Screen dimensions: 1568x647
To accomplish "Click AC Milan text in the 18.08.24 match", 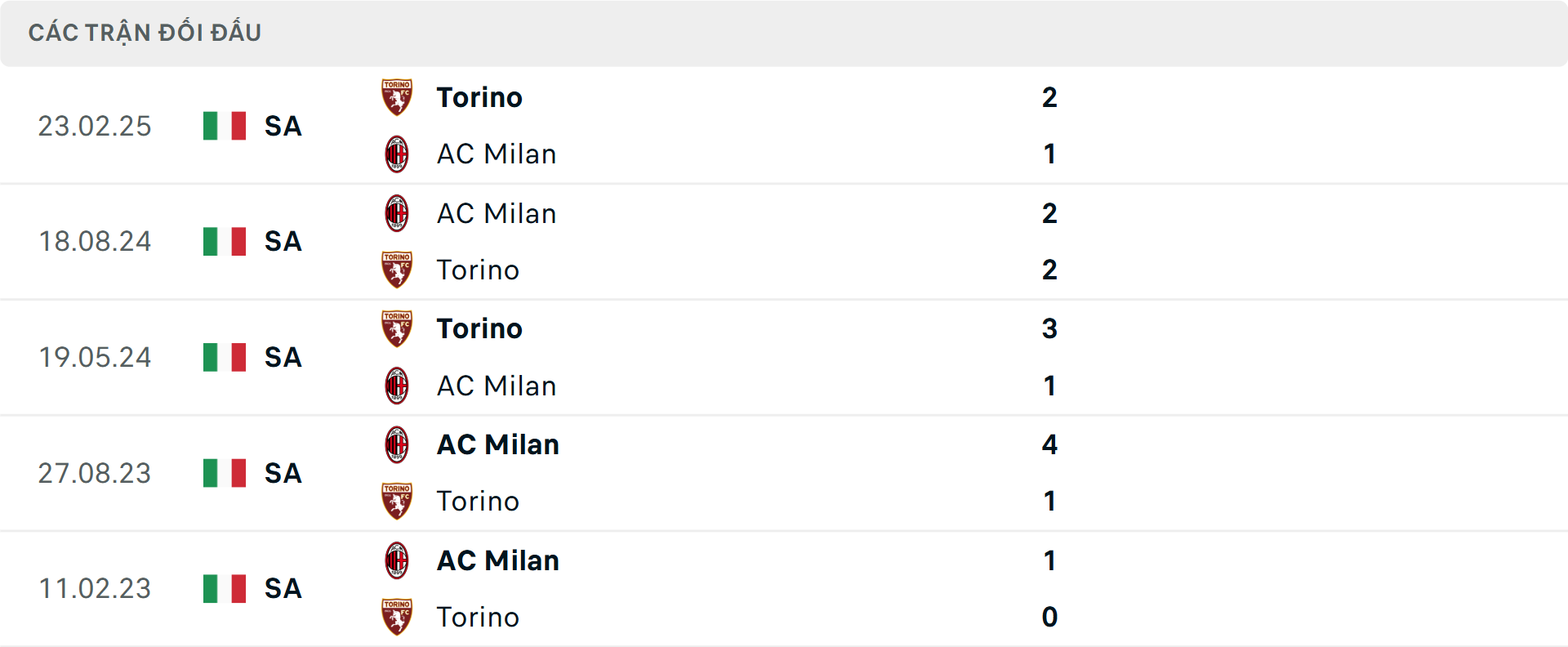I will click(497, 213).
